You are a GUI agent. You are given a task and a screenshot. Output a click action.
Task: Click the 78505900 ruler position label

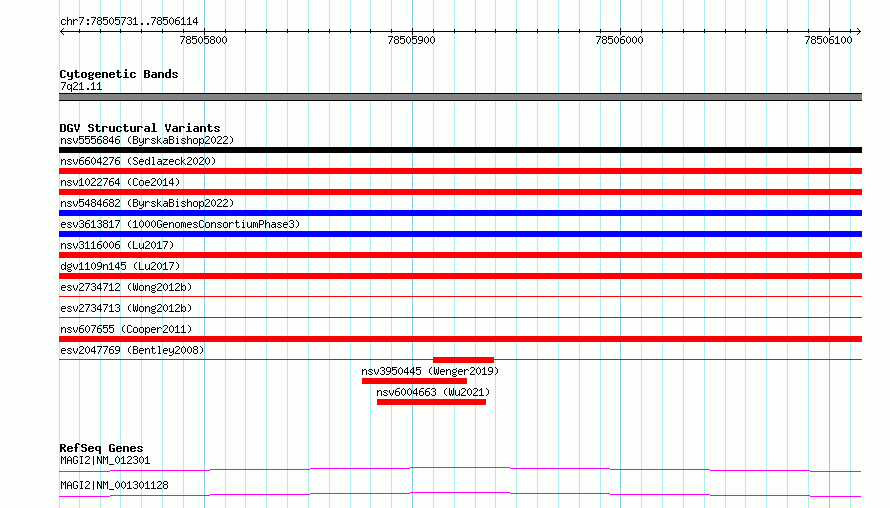[412, 40]
